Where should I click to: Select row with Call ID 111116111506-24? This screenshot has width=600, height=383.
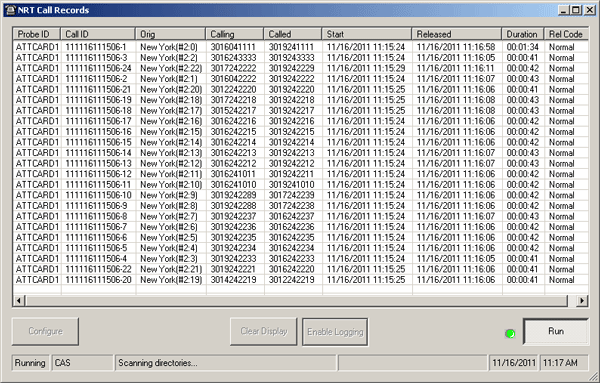click(300, 68)
